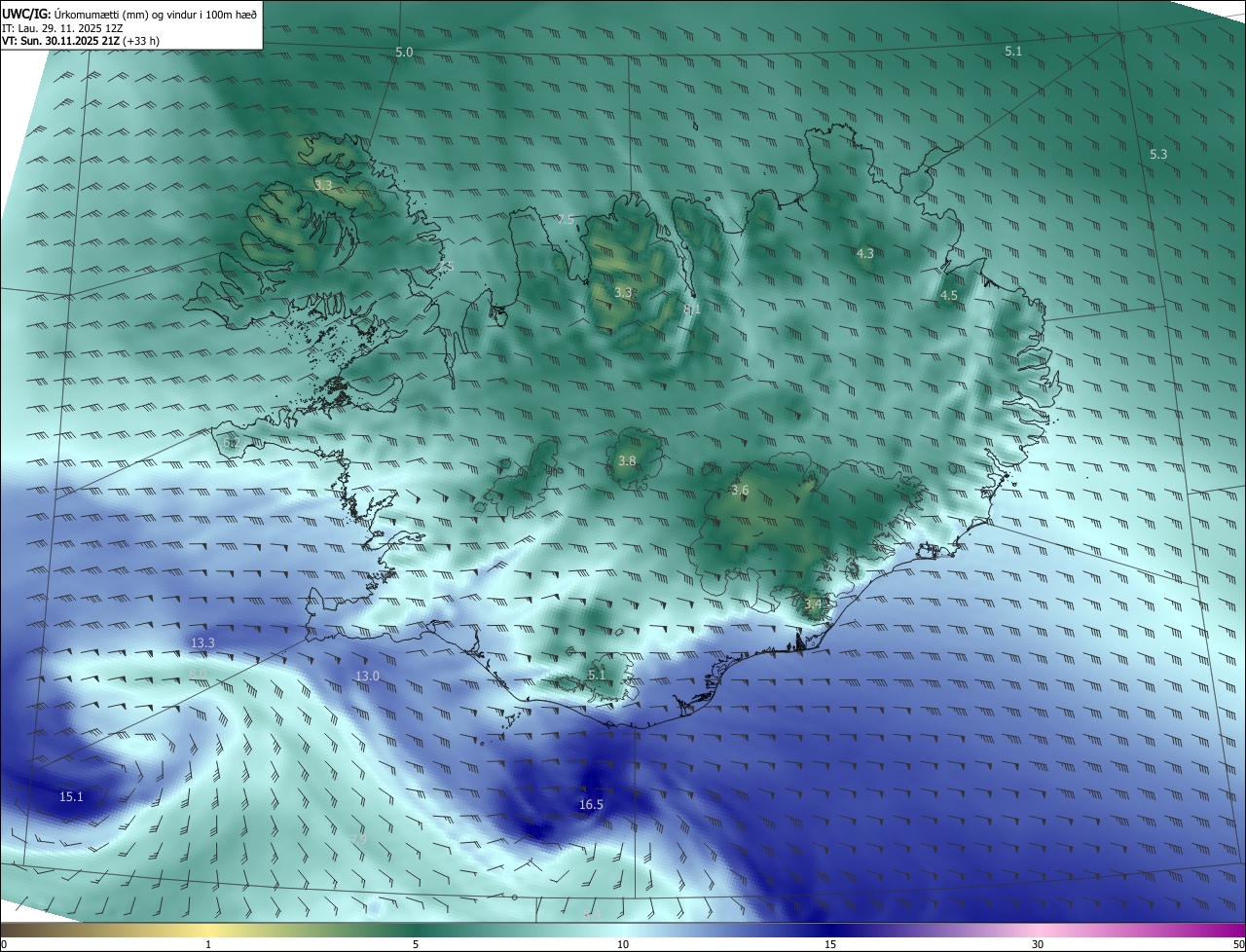Click the 6.2 value label
This screenshot has height=952, width=1246.
point(231,442)
